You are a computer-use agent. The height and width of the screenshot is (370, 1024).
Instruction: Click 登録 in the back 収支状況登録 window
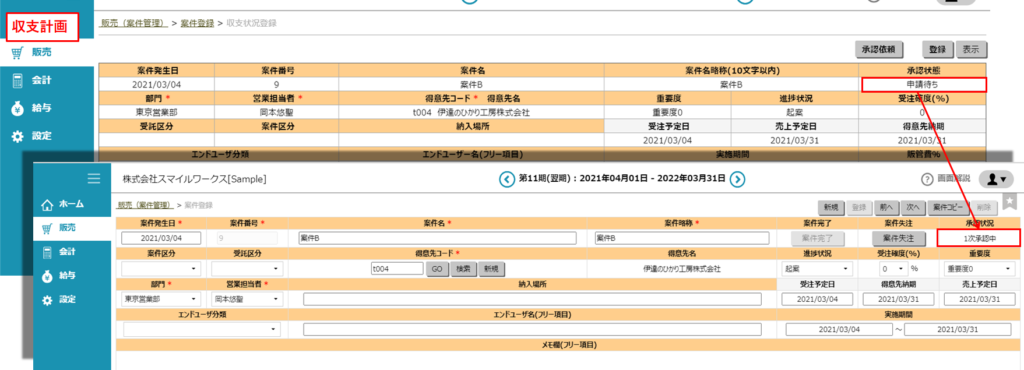pos(937,50)
